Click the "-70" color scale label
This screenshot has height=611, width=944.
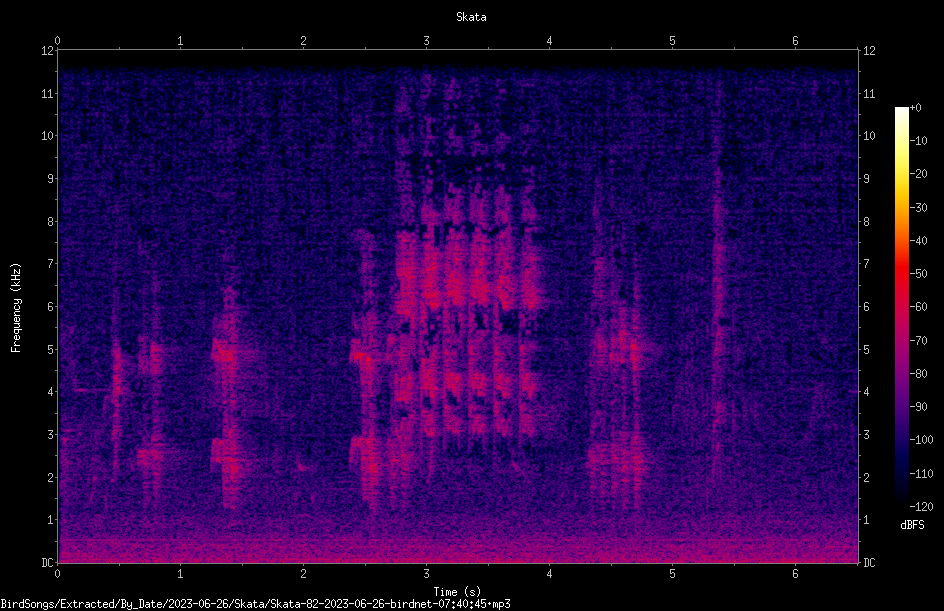pyautogui.click(x=918, y=341)
